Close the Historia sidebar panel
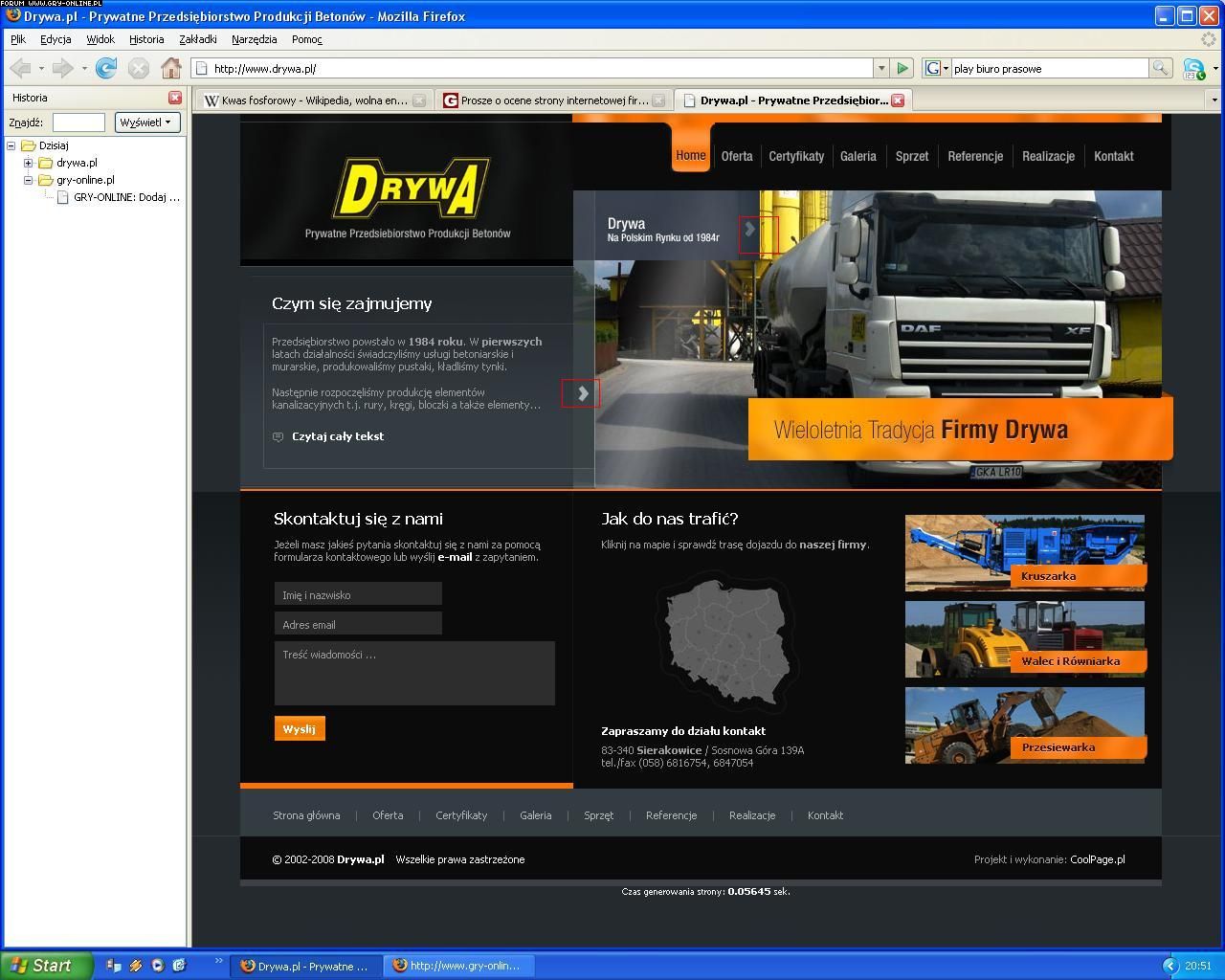This screenshot has height=980, width=1225. [x=175, y=97]
